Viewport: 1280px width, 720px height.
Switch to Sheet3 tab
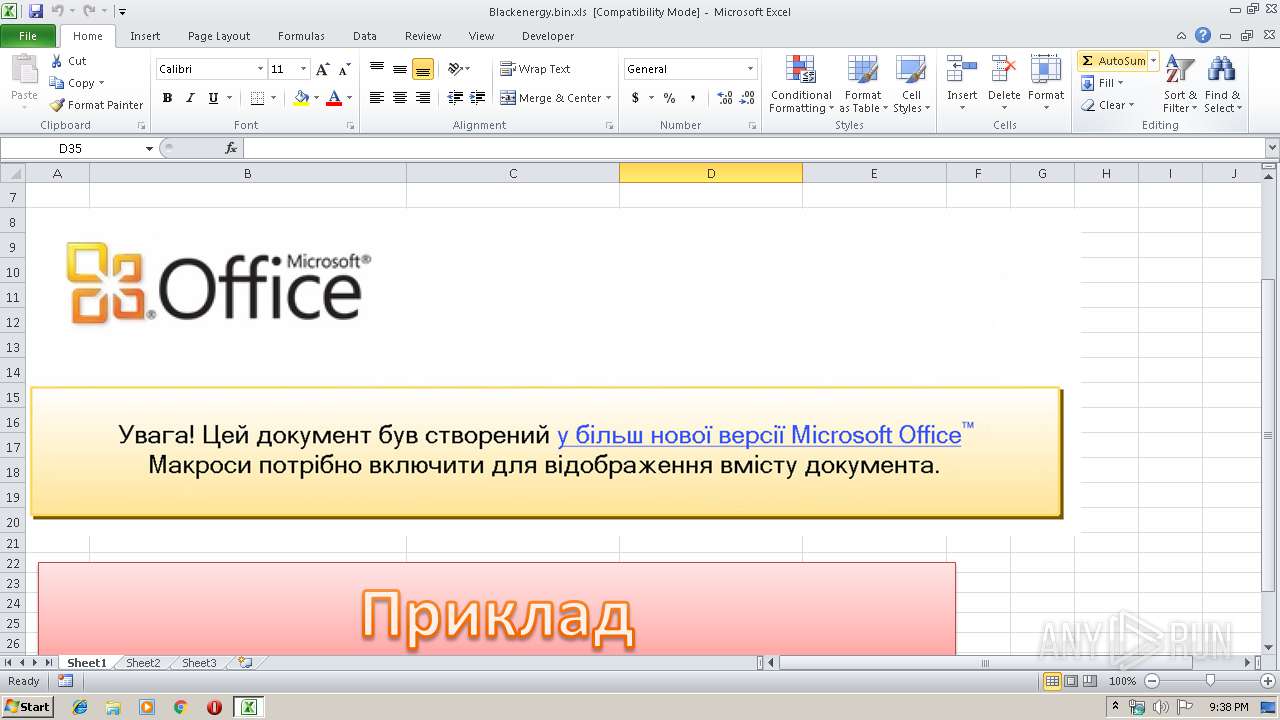pyautogui.click(x=199, y=663)
